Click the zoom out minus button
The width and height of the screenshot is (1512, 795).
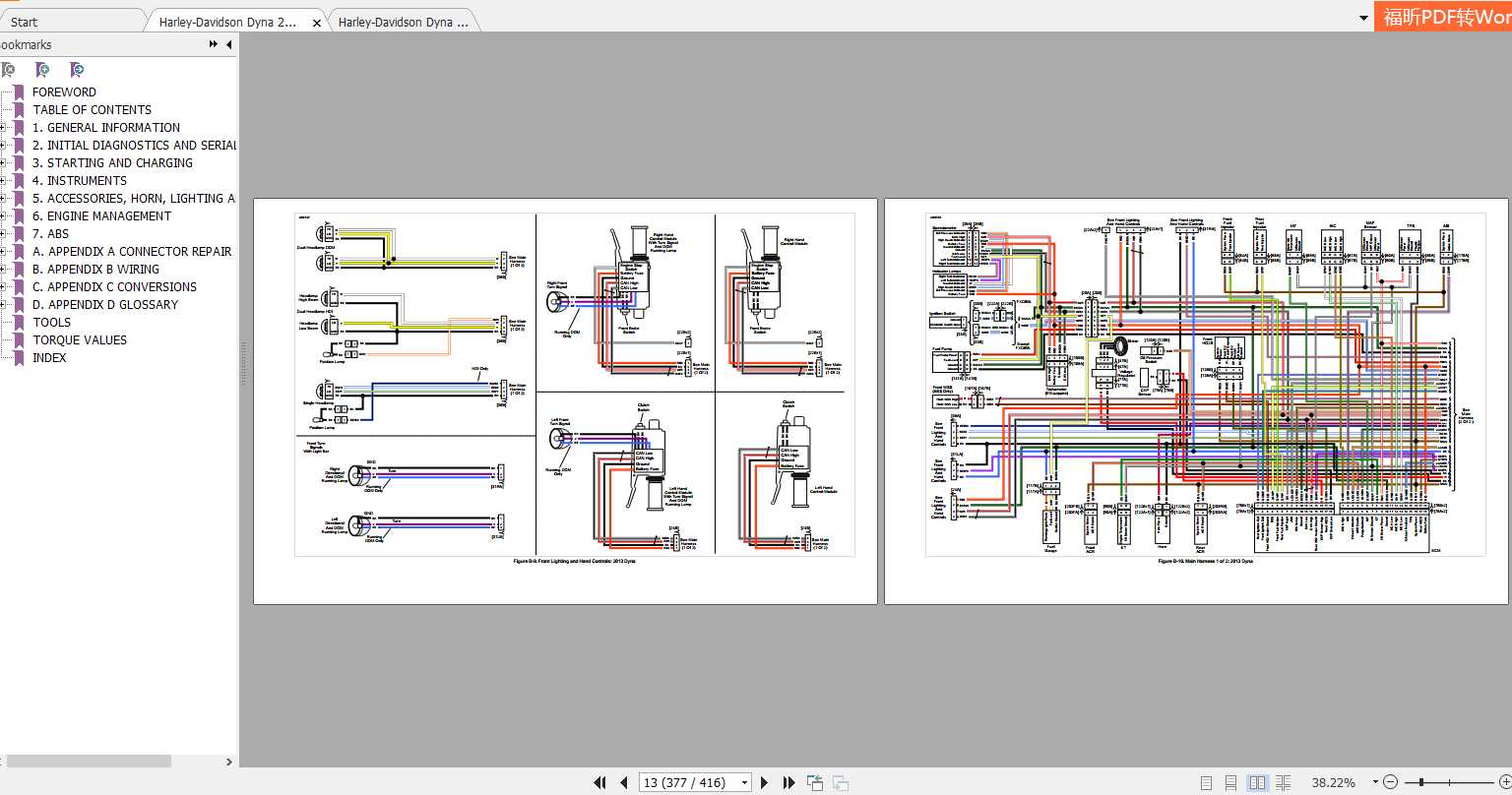(x=1390, y=782)
